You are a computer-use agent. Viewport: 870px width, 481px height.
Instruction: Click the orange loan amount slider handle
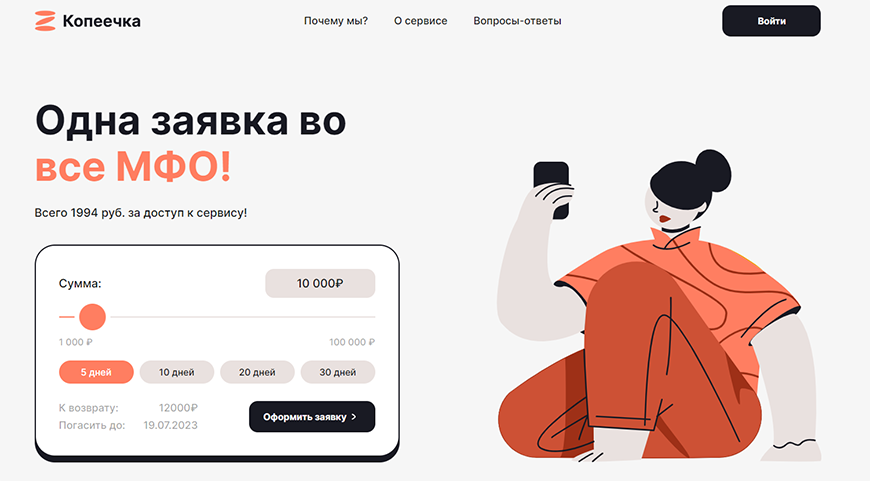(x=92, y=317)
